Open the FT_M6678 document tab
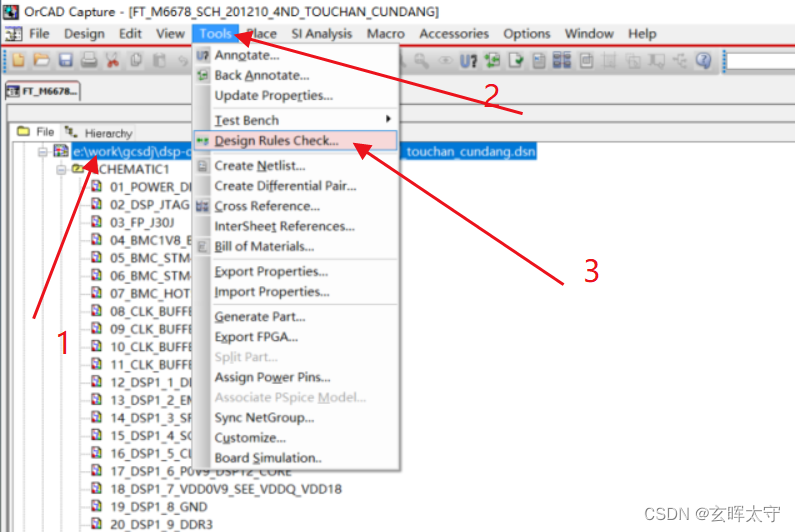Viewport: 795px width, 532px height. coord(43,92)
